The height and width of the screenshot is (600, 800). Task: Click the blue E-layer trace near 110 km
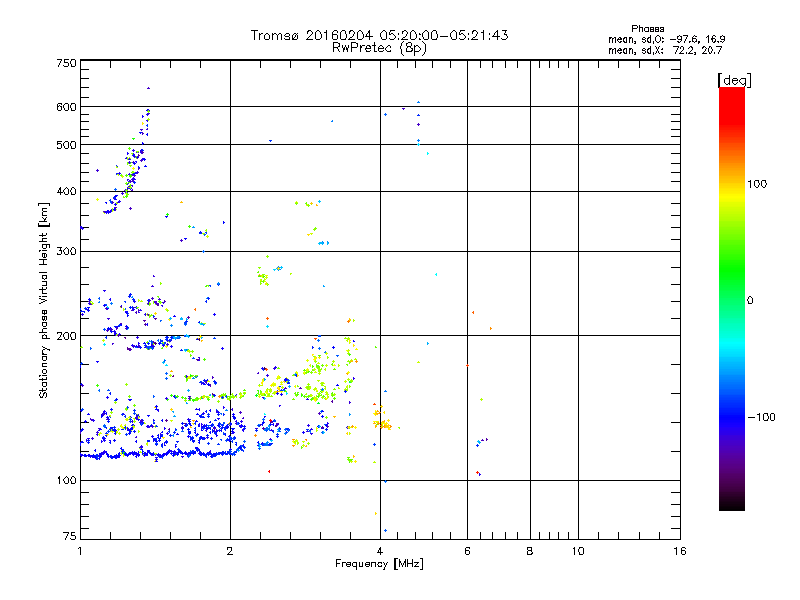click(x=162, y=453)
